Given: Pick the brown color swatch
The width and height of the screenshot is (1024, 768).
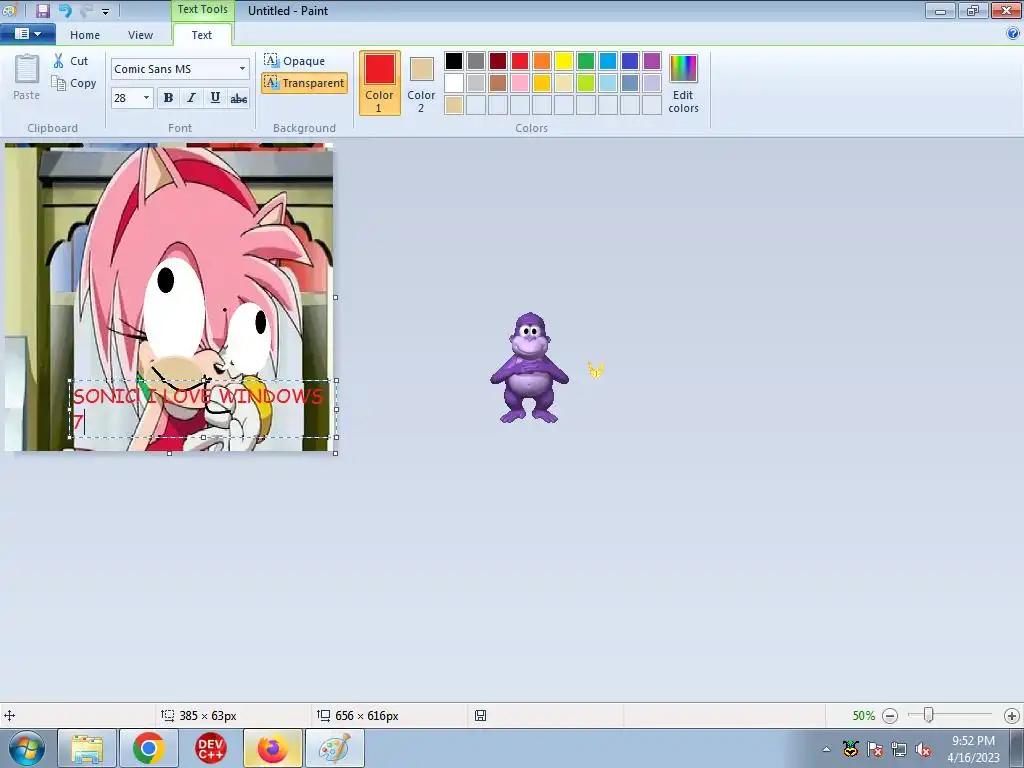Looking at the screenshot, I should pyautogui.click(x=498, y=83).
